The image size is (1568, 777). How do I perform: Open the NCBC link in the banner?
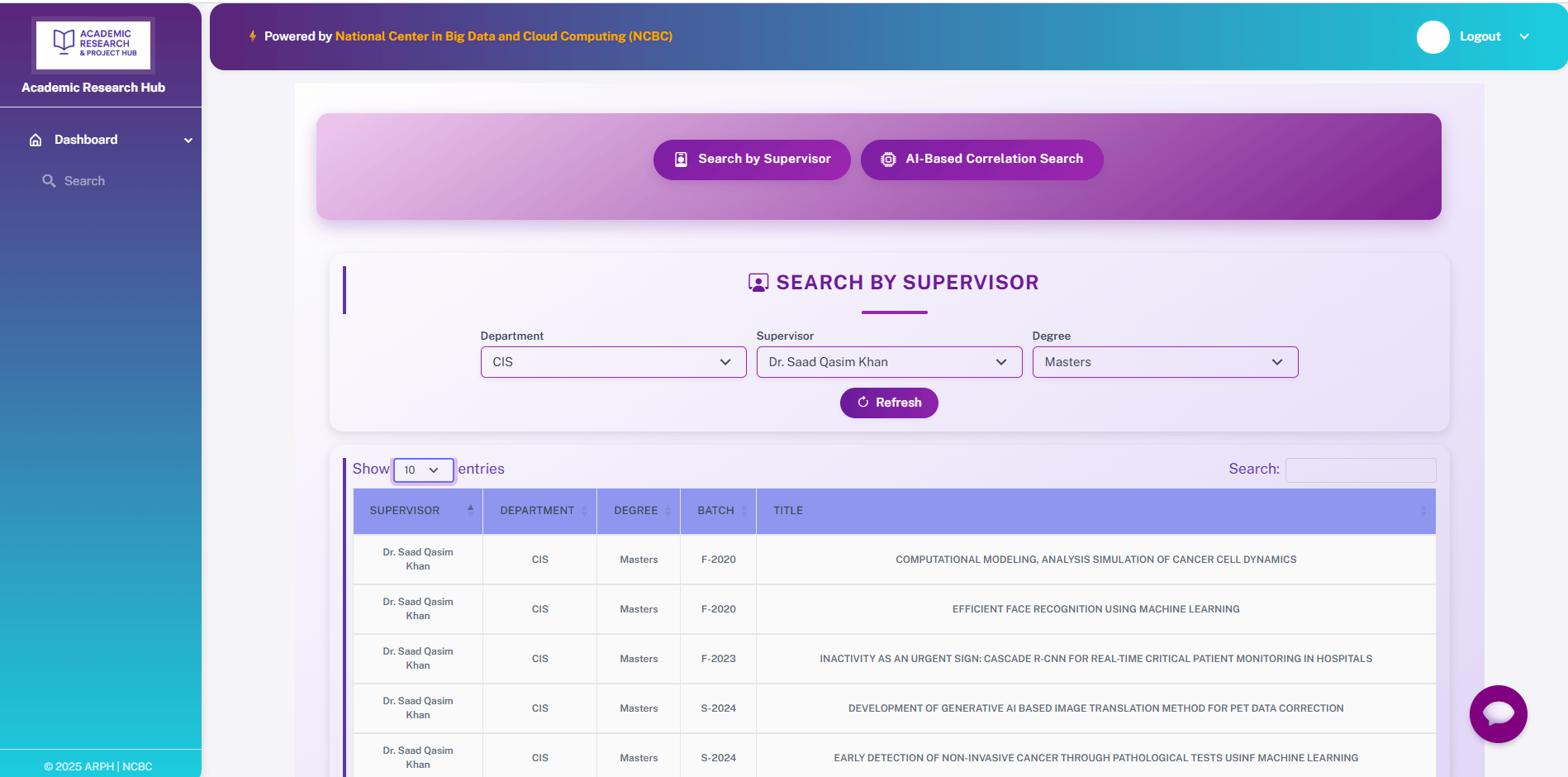pyautogui.click(x=503, y=36)
